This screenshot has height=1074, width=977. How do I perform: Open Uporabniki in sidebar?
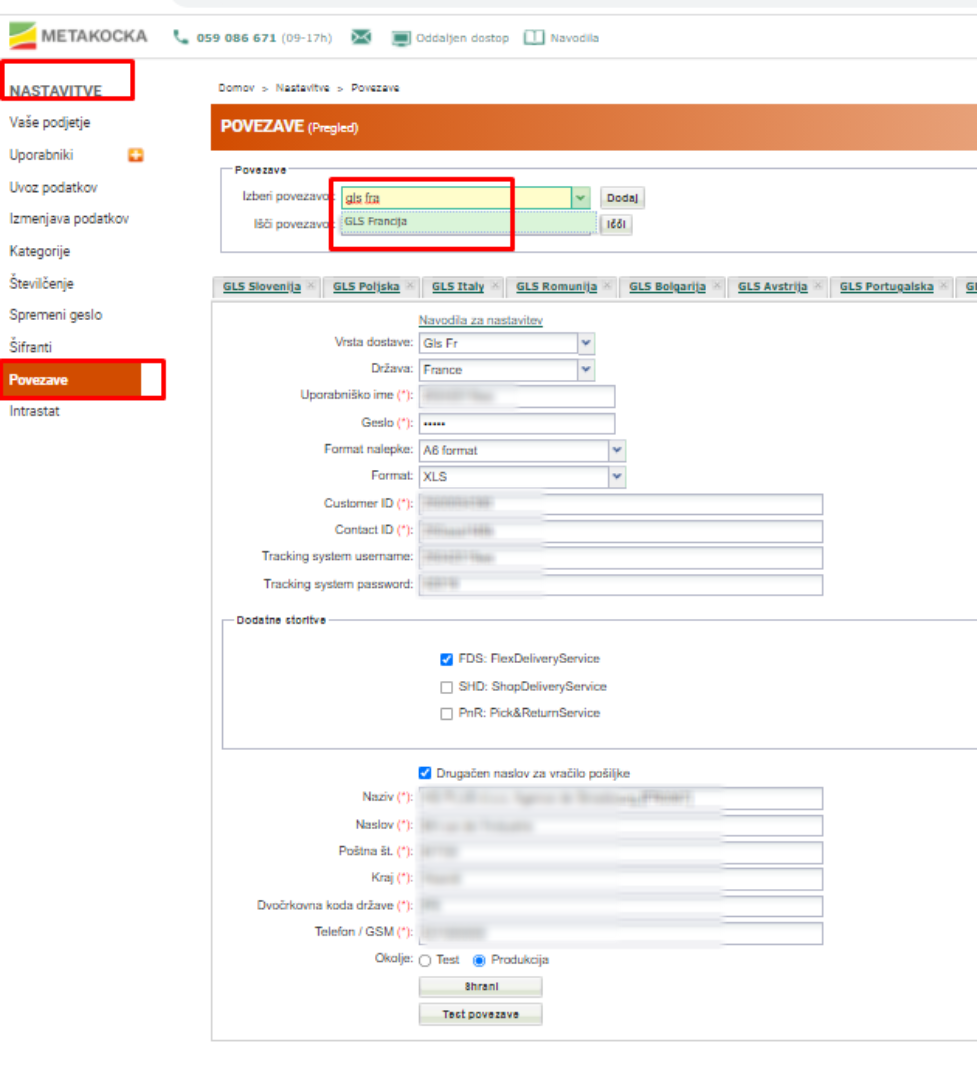[x=41, y=155]
